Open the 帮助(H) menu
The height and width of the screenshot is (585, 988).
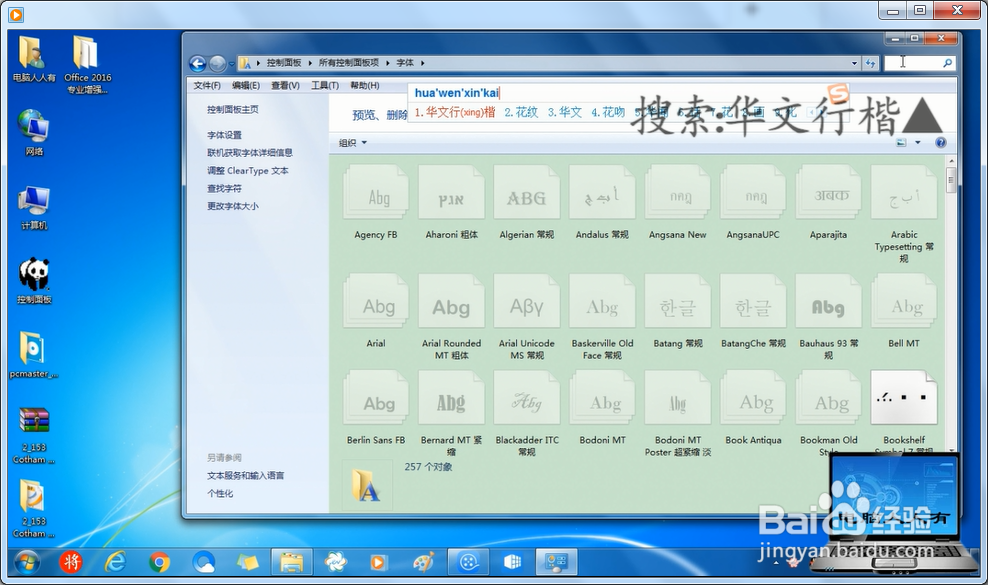364,85
